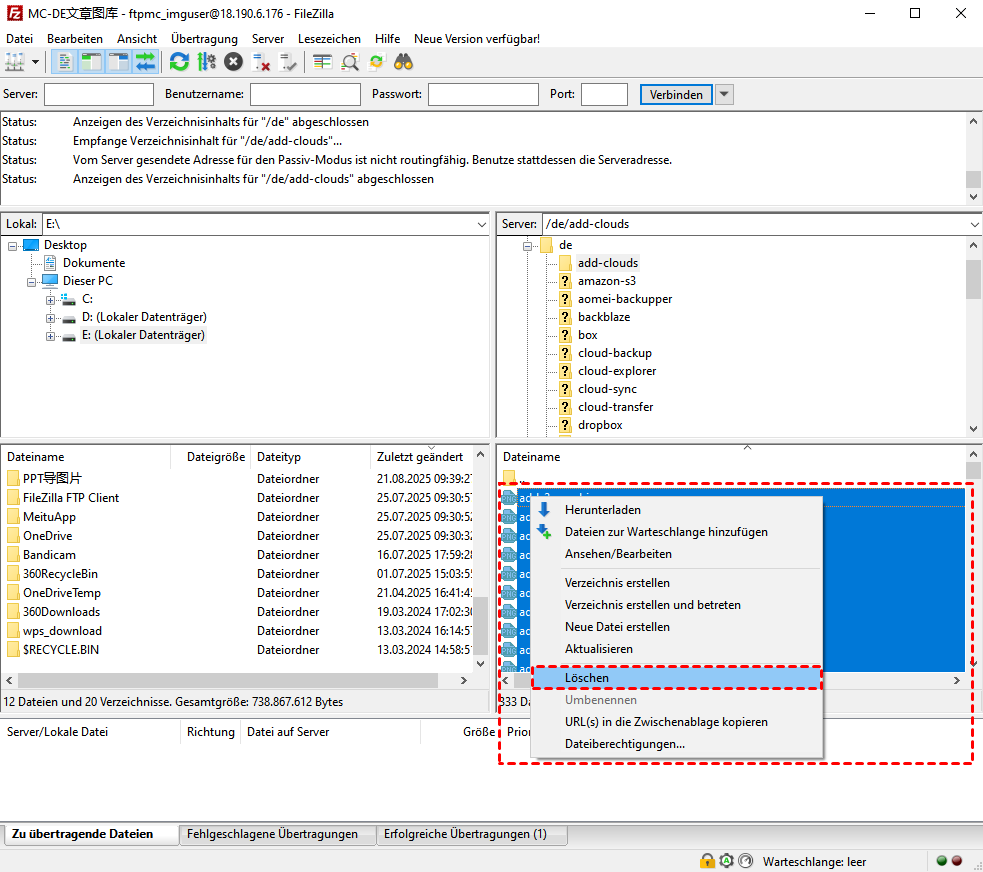The width and height of the screenshot is (983, 872).
Task: Open the directory comparison icon
Action: coord(350,62)
